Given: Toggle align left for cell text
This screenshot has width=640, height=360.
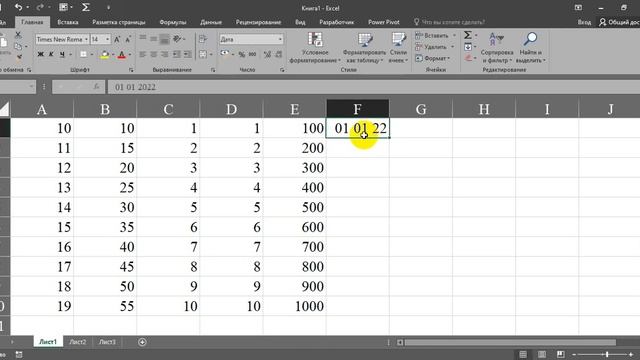Looking at the screenshot, I should (142, 54).
